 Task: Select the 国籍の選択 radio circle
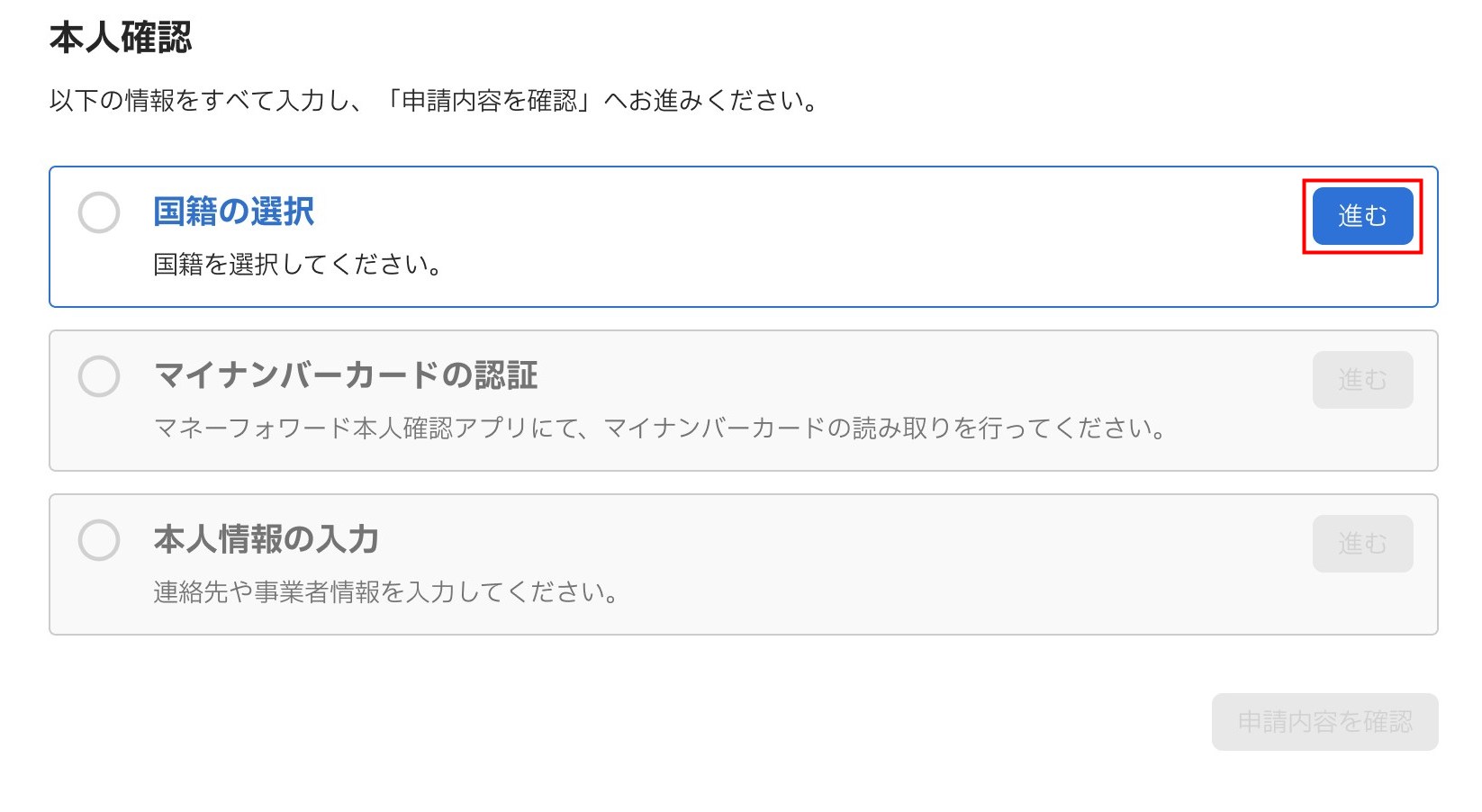99,212
